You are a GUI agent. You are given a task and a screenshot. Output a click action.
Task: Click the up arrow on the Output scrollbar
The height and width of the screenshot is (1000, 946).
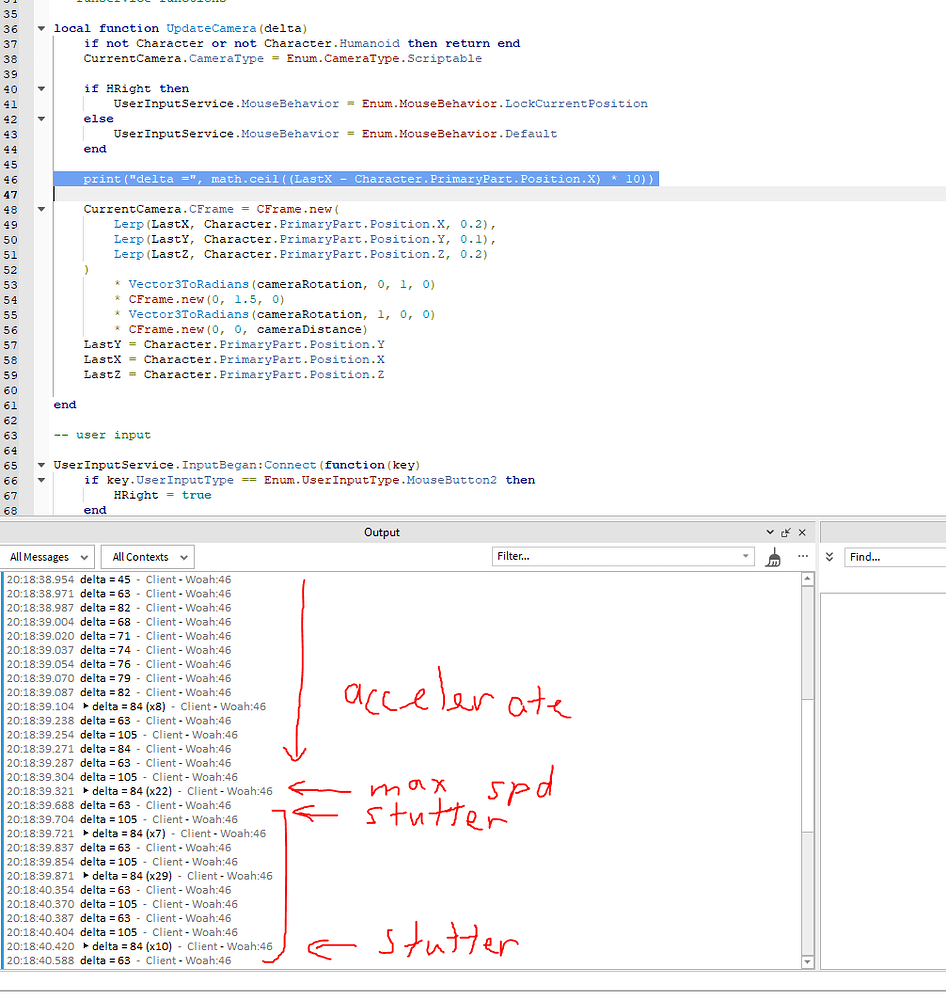click(x=808, y=577)
